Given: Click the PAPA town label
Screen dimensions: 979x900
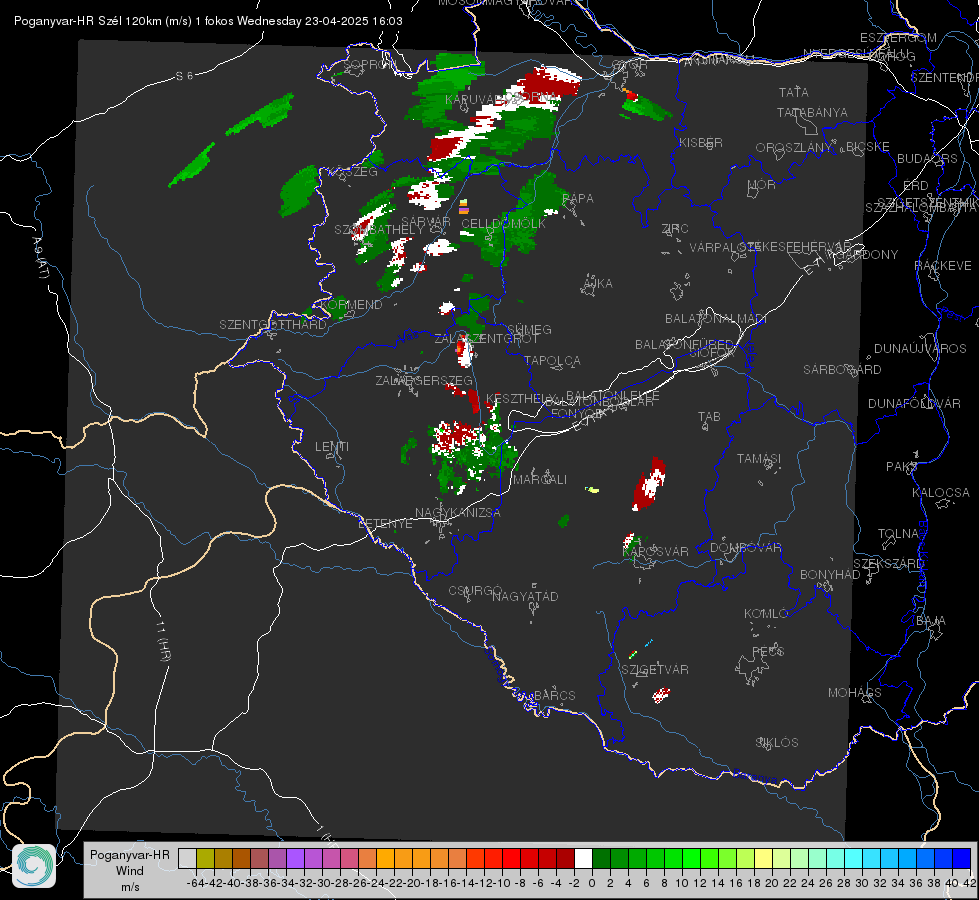Looking at the screenshot, I should [x=578, y=199].
